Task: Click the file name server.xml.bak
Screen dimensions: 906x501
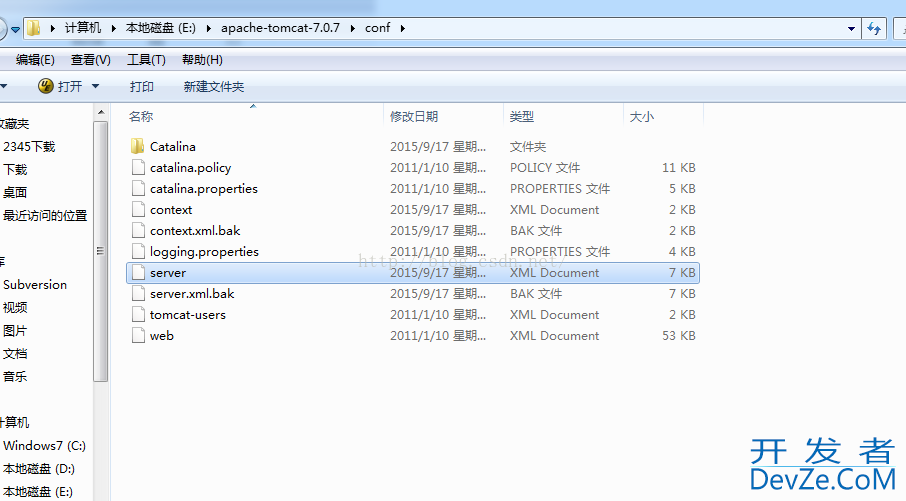Action: (192, 294)
